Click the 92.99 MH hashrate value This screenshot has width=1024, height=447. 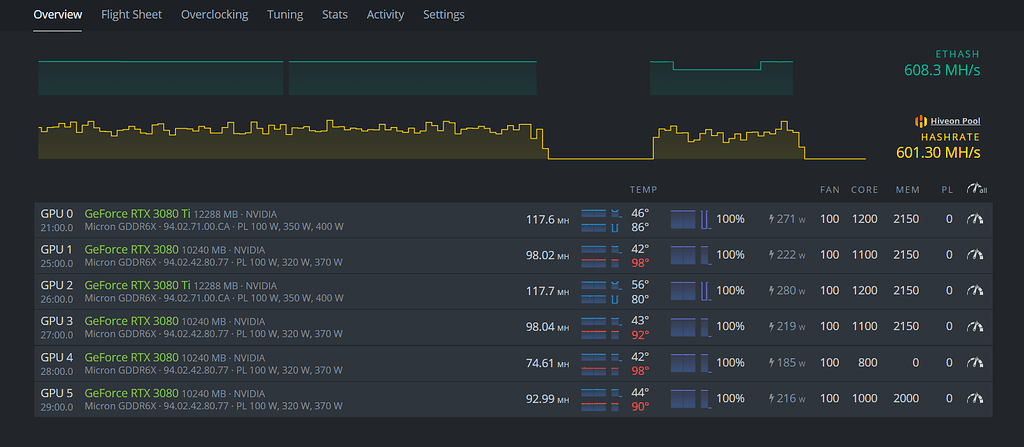pos(547,399)
